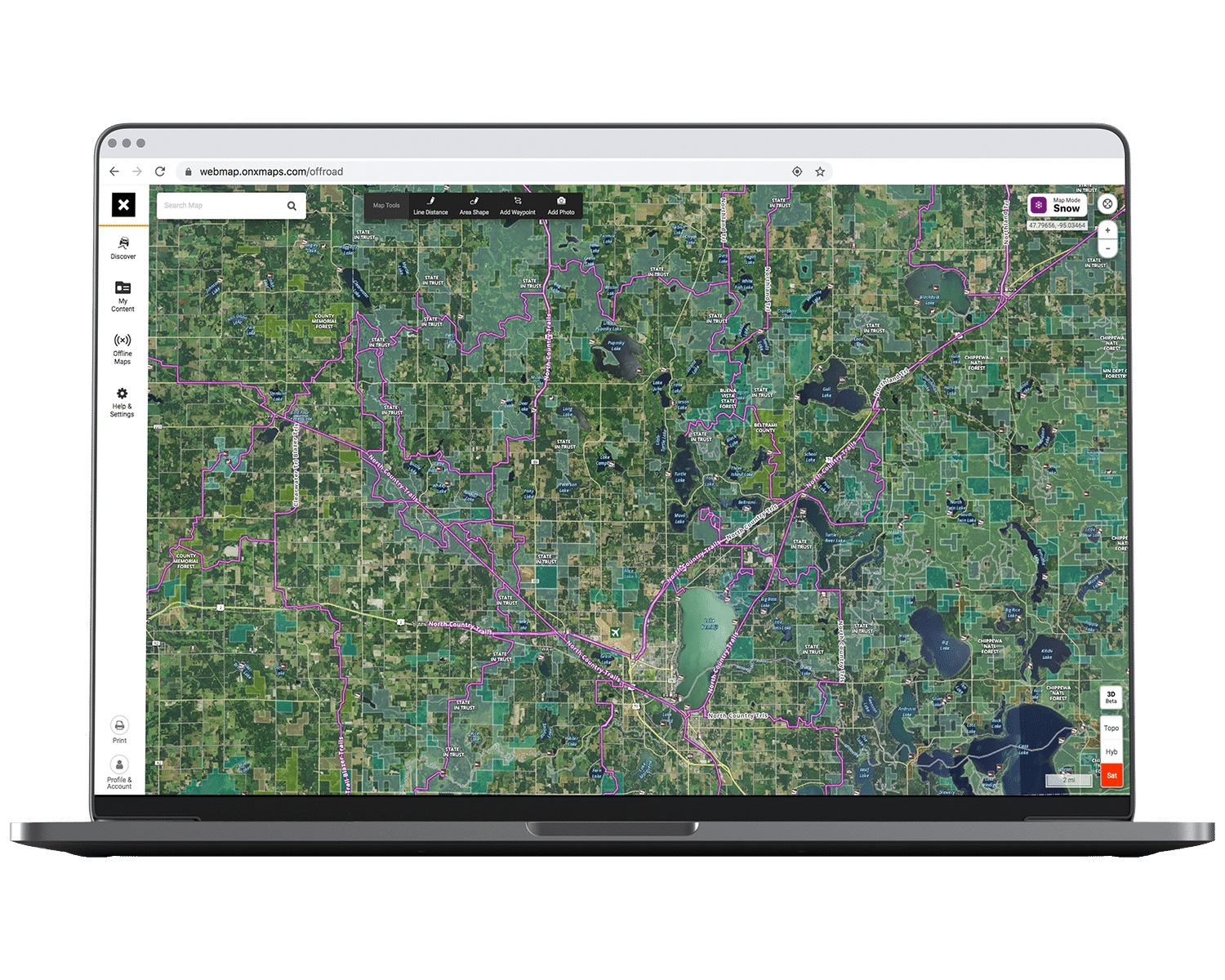Click the 2 mi map scale indicator
The image size is (1225, 980).
pyautogui.click(x=1070, y=779)
